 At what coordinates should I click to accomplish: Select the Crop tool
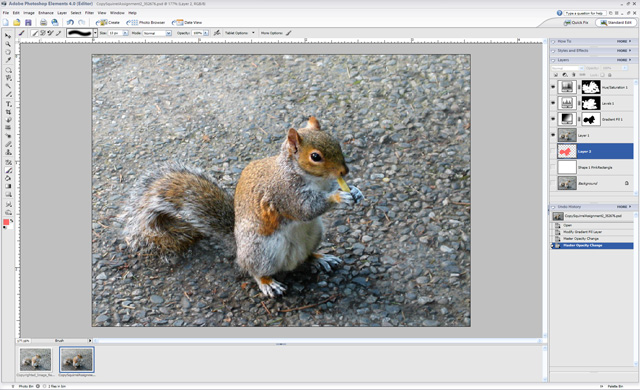[8, 112]
